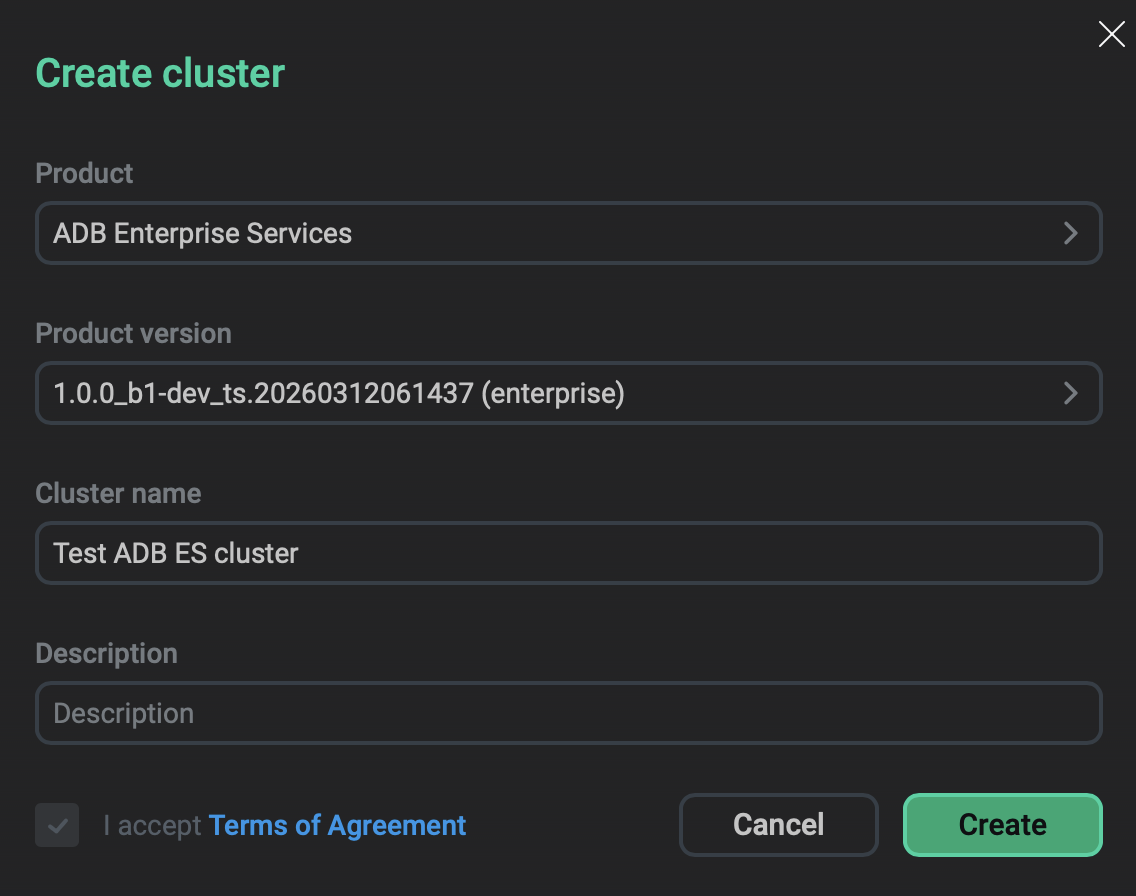Click the Create cluster dialog title
Viewport: 1136px width, 896px height.
pos(159,72)
